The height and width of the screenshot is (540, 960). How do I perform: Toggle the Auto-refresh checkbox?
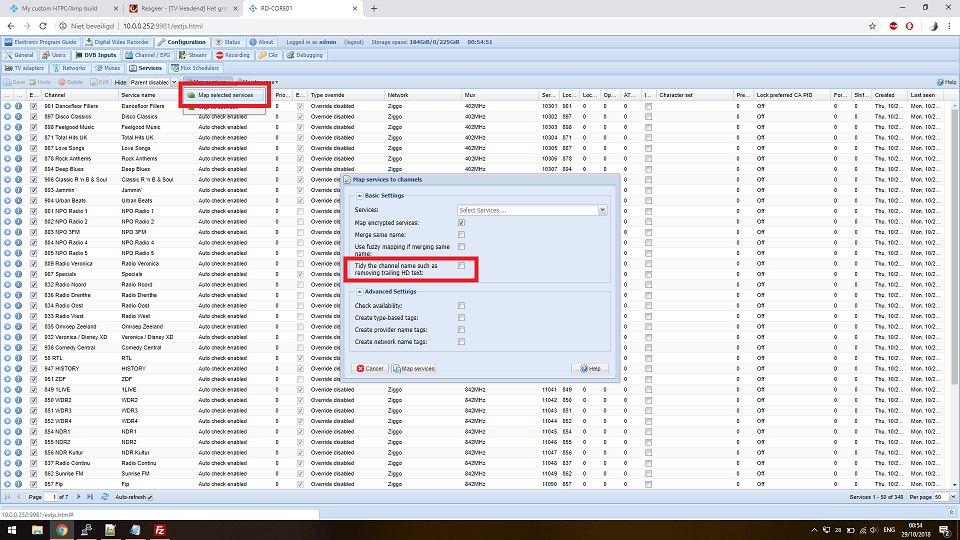click(150, 497)
